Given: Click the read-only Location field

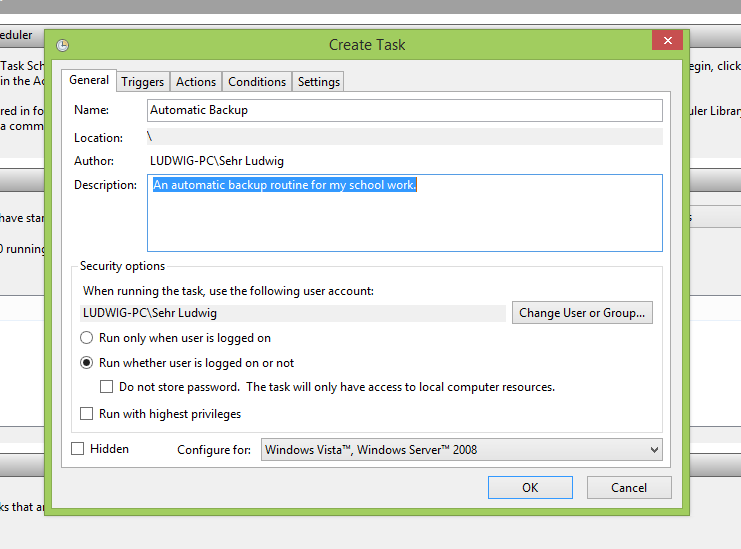Looking at the screenshot, I should [404, 137].
